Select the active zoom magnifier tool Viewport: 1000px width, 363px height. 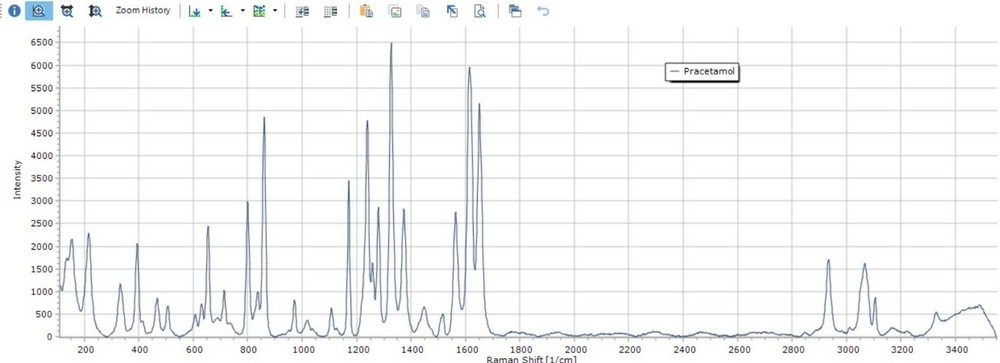tap(39, 11)
